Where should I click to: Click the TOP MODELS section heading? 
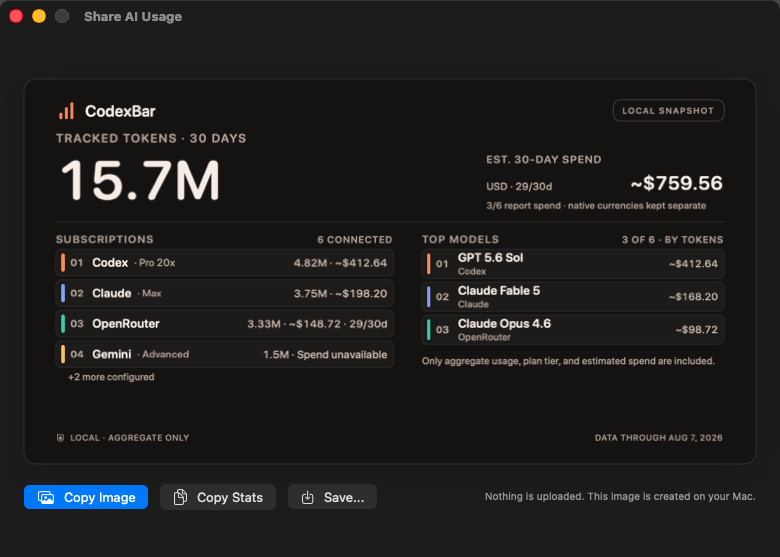coord(460,239)
